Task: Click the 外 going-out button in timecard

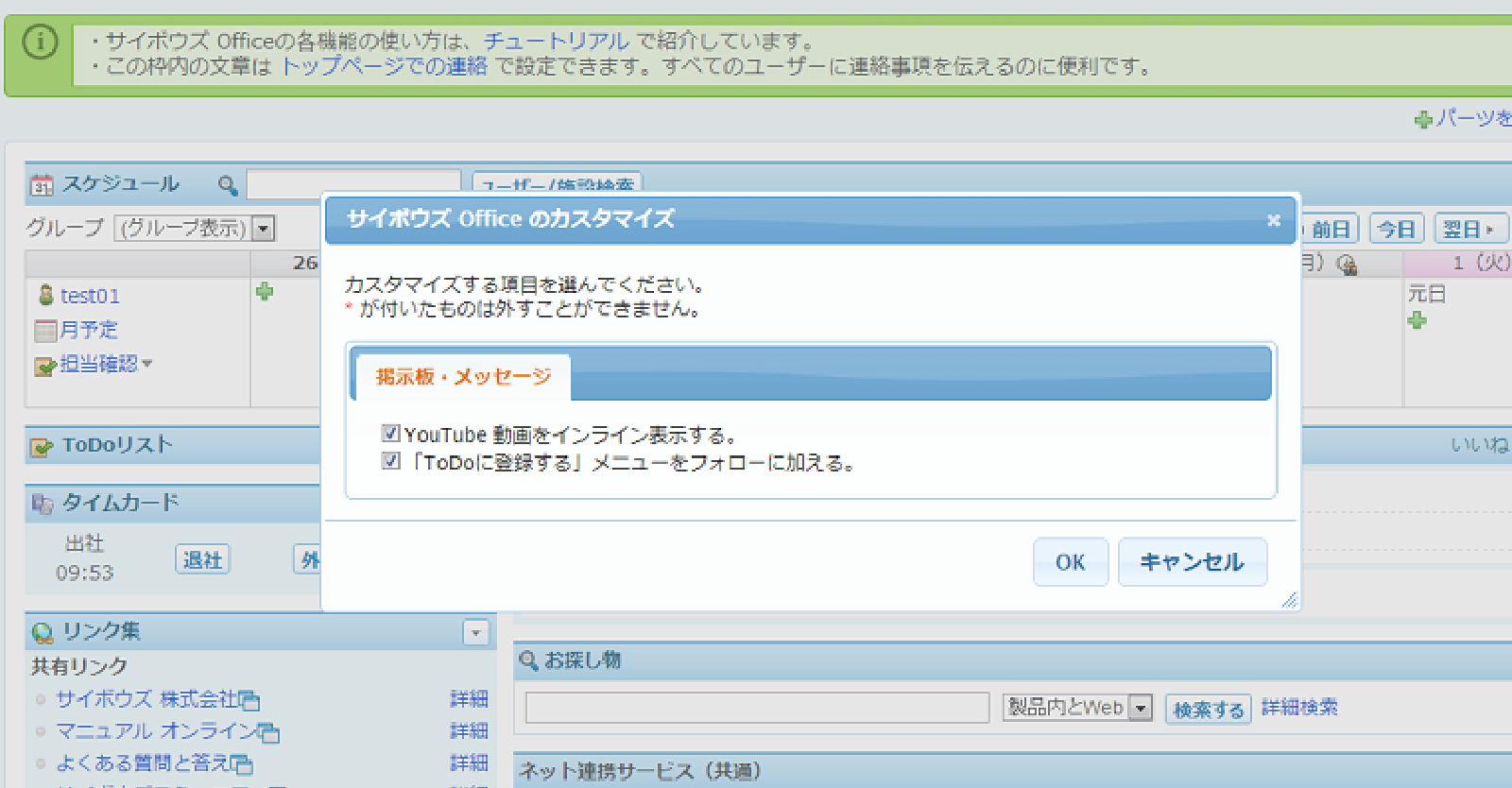Action: coord(308,559)
